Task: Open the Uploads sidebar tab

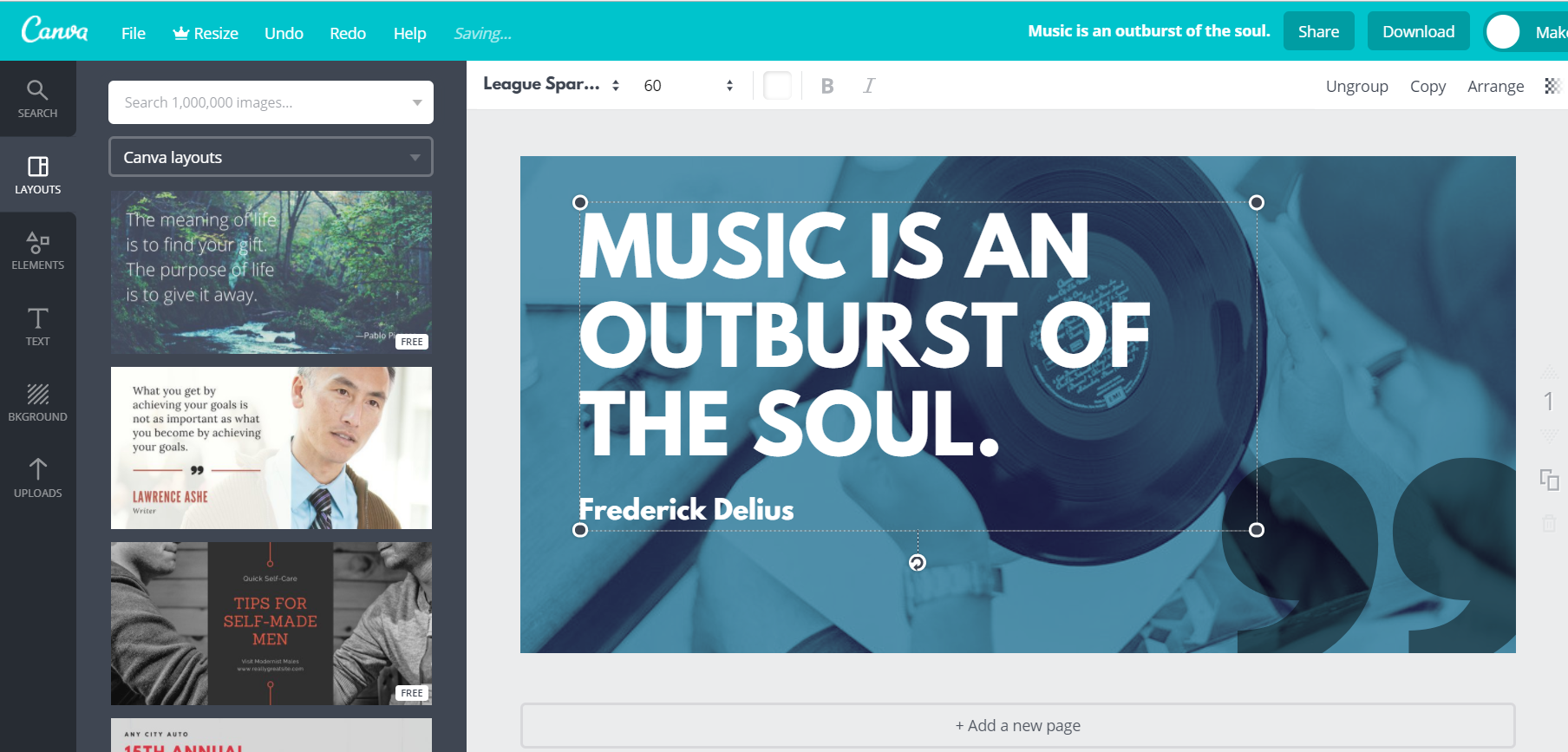Action: [37, 478]
